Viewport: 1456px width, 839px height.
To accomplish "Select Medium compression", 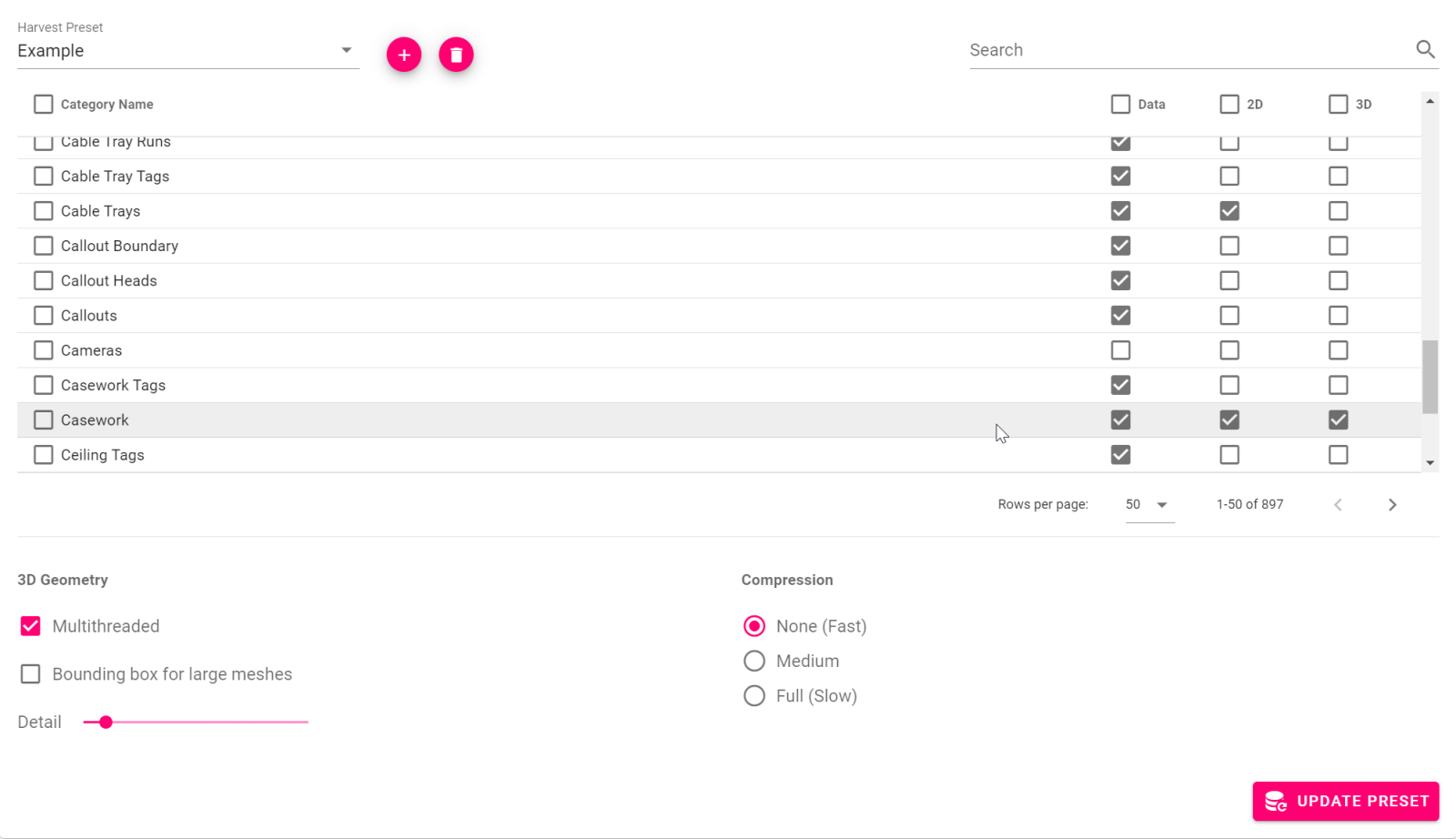I will (x=753, y=661).
